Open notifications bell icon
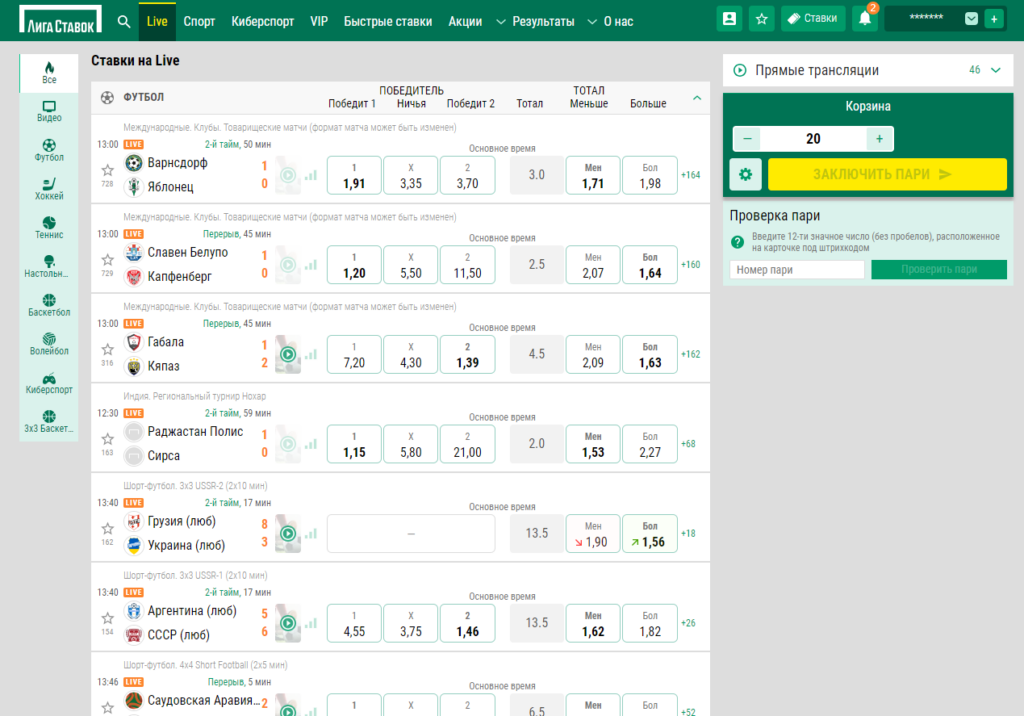1024x716 pixels. 865,19
